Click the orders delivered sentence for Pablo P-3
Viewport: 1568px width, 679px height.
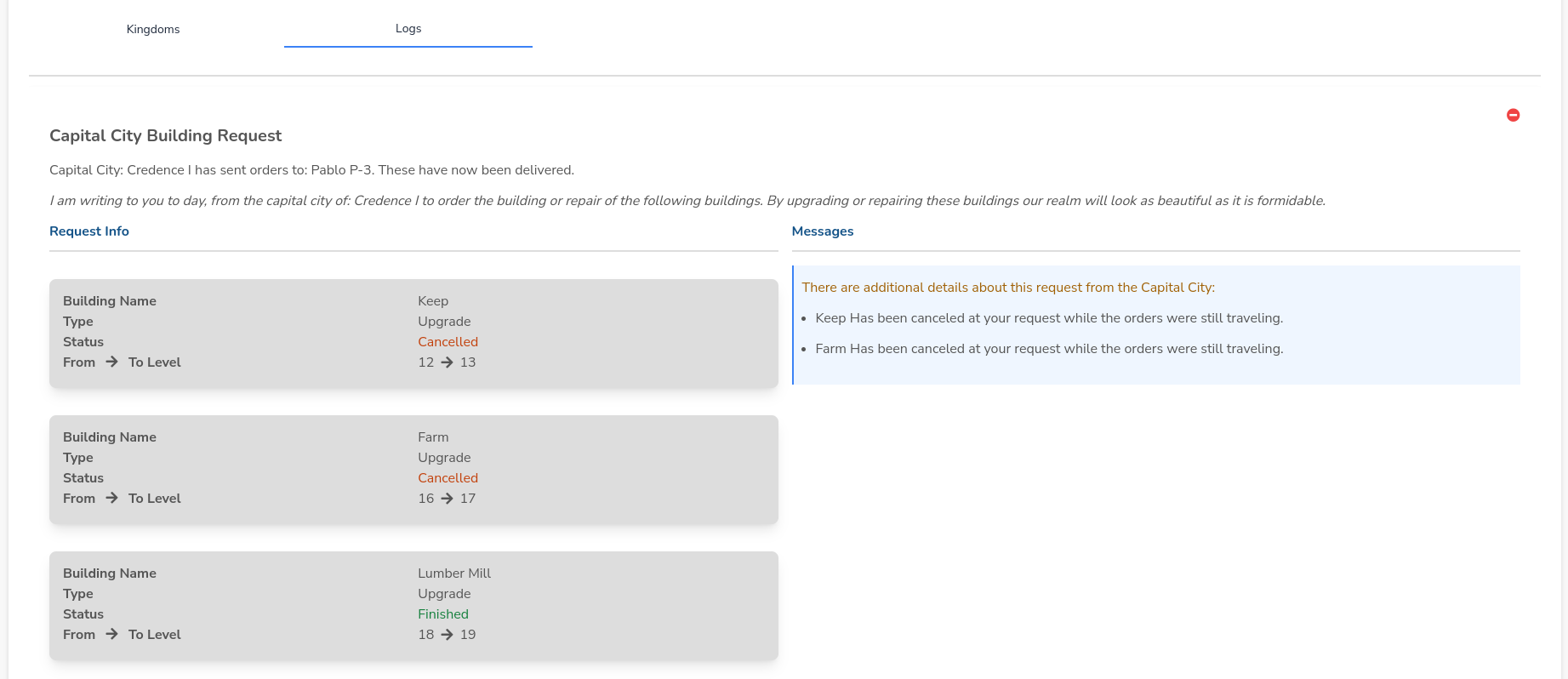pos(311,170)
